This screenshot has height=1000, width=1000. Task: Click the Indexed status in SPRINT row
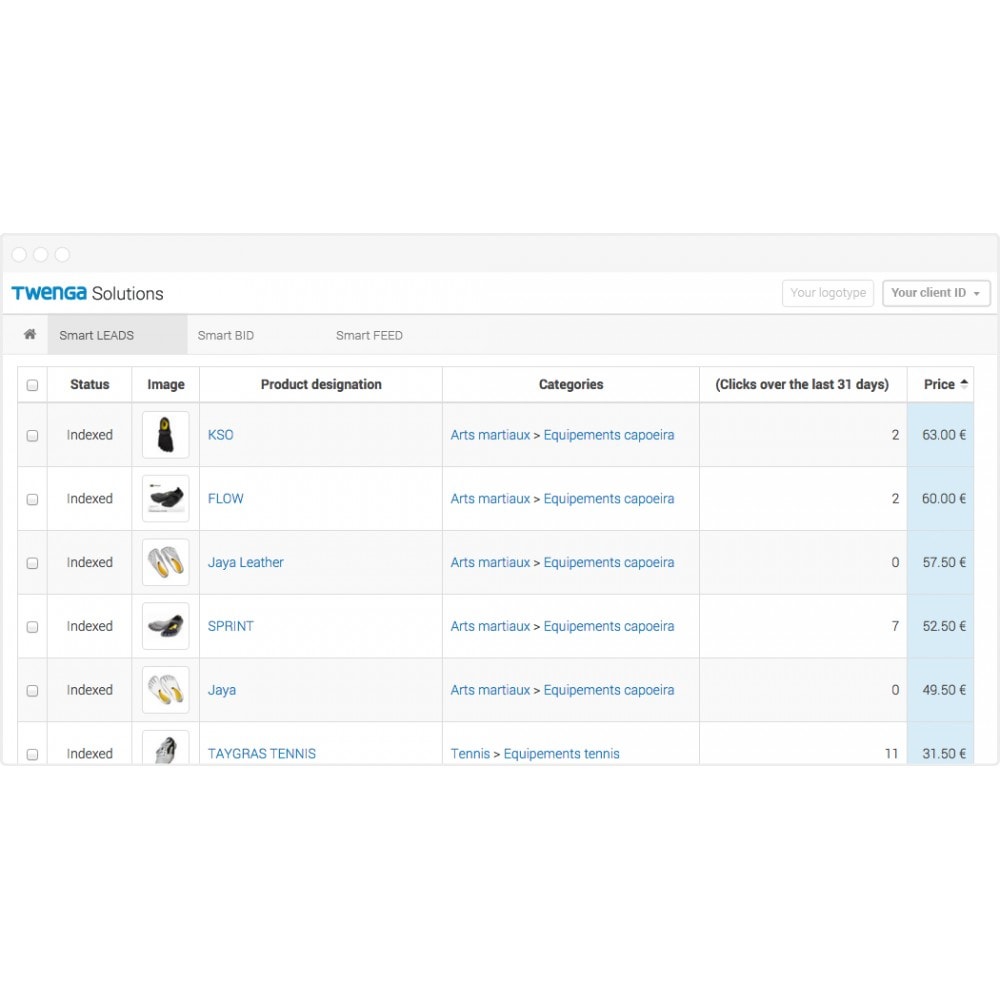90,626
